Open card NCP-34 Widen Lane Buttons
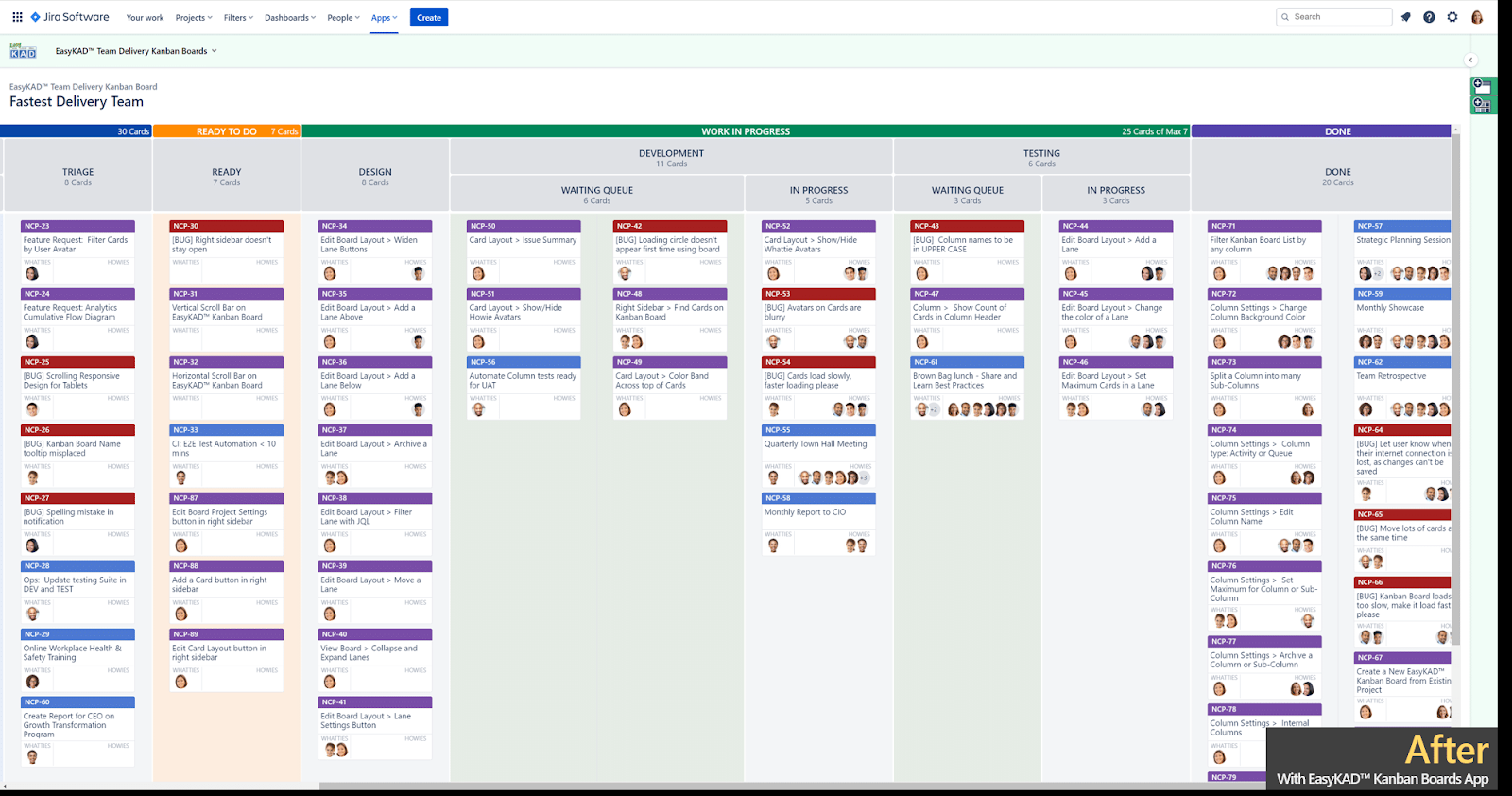 pos(375,251)
